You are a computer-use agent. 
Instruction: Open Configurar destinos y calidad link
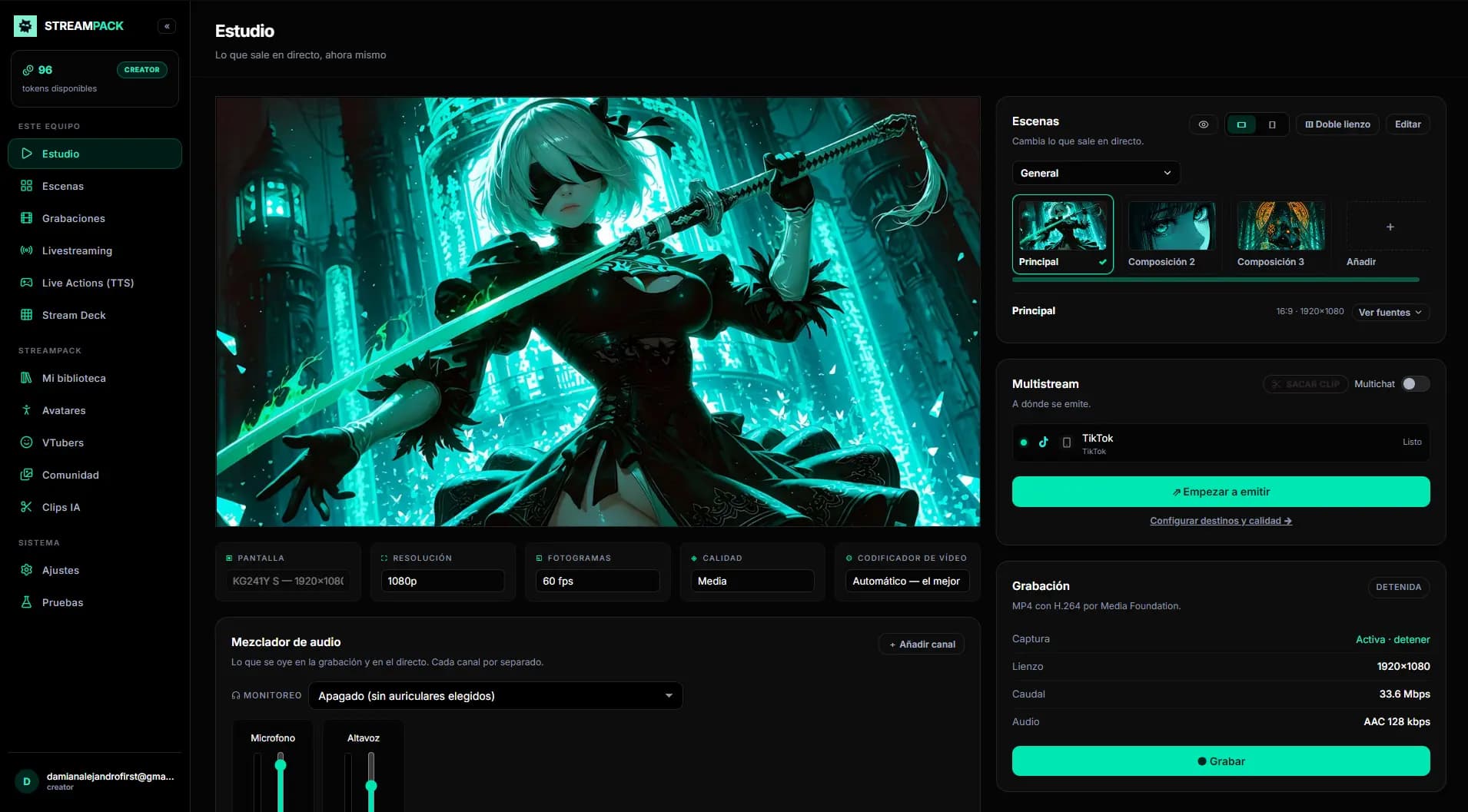point(1221,521)
